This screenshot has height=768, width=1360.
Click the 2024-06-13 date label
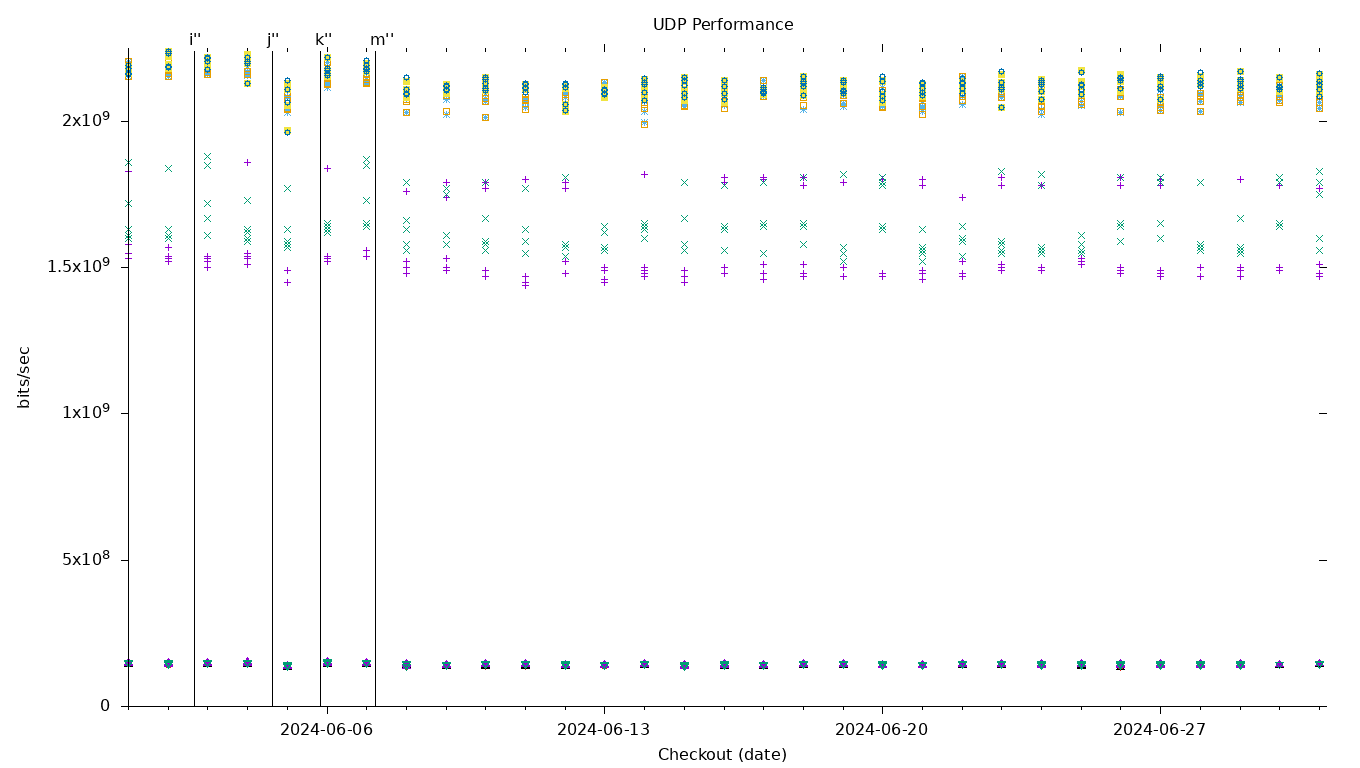pos(604,730)
